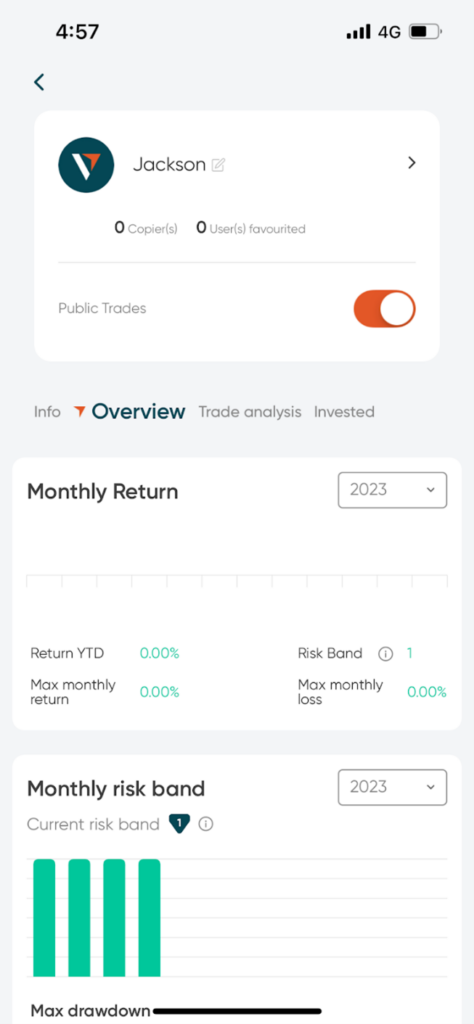474x1024 pixels.
Task: Tap the Risk Band info icon
Action: (386, 654)
